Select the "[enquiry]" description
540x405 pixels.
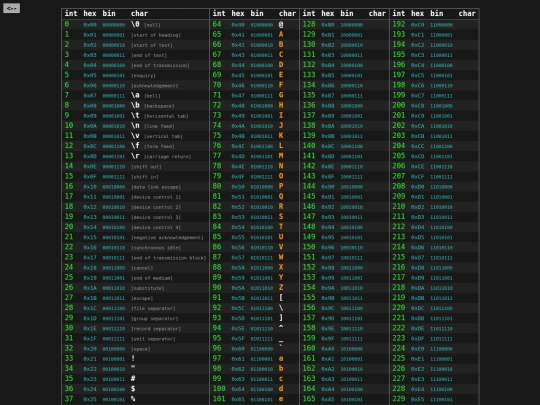pyautogui.click(x=143, y=75)
